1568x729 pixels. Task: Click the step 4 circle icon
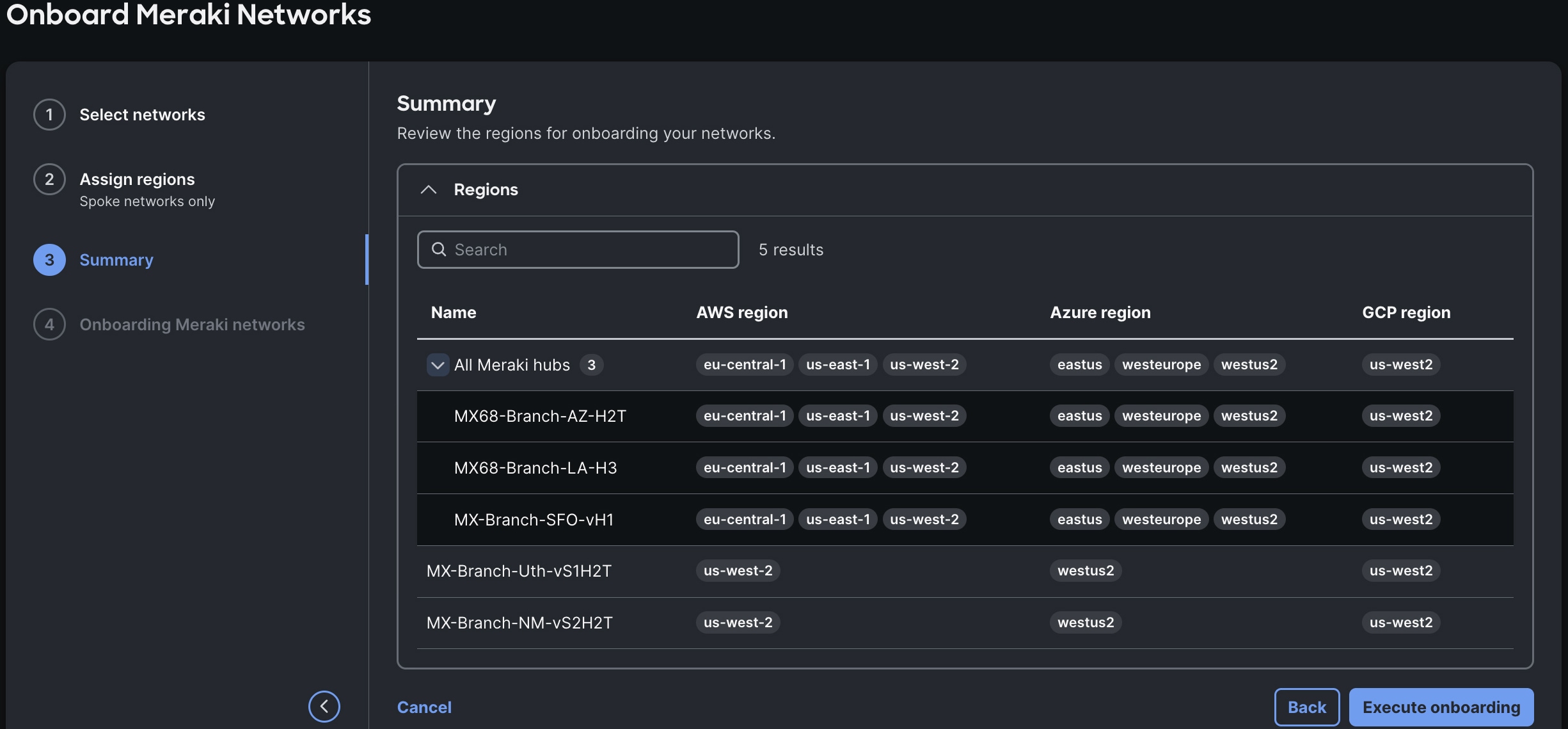click(x=49, y=324)
